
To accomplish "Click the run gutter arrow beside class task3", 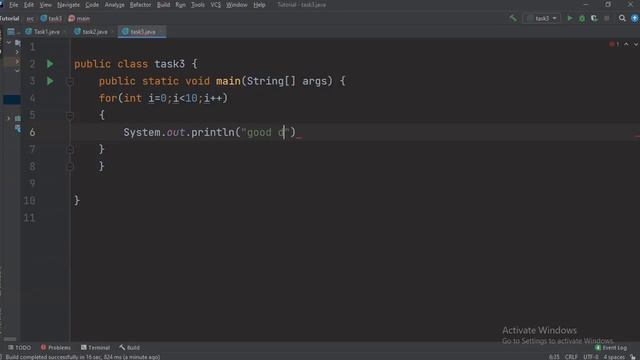I will coord(50,64).
